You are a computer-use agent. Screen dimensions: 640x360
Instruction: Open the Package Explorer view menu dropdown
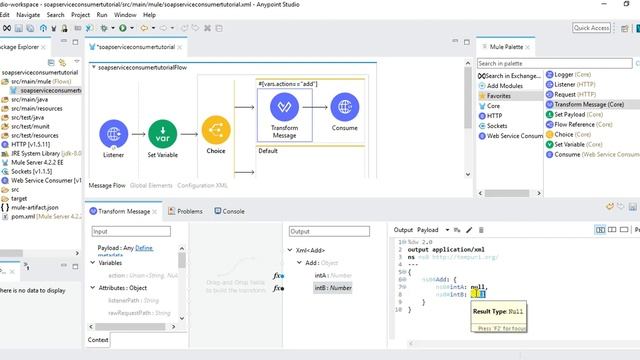click(77, 62)
